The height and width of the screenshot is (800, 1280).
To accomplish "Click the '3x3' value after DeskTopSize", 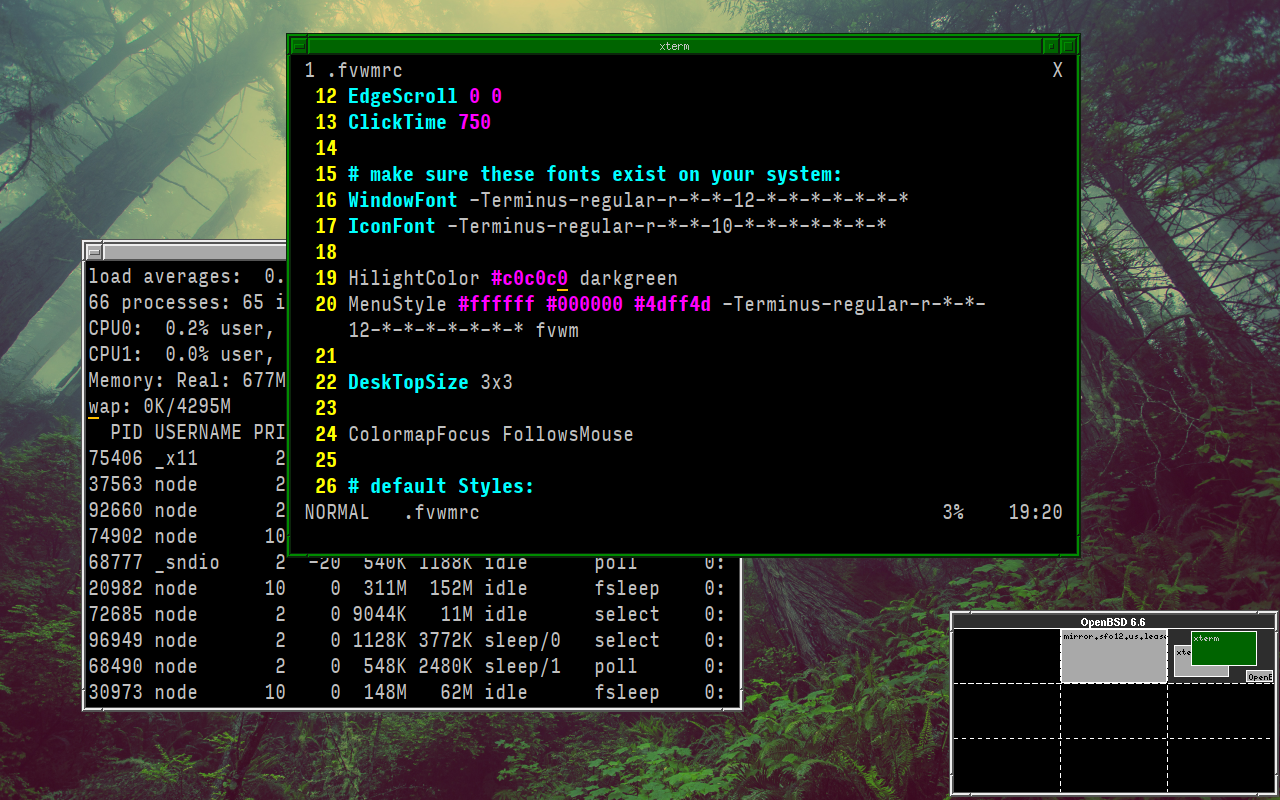I will click(x=496, y=383).
